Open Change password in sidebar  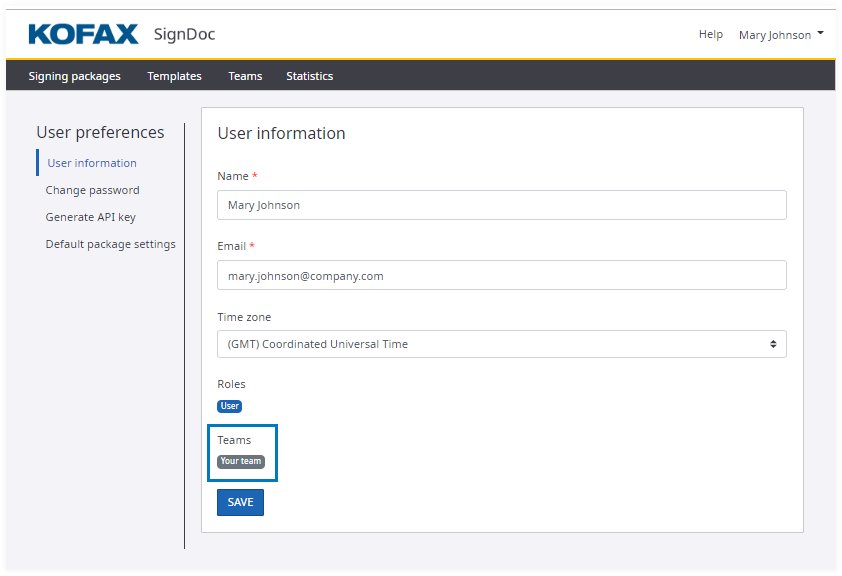tap(92, 190)
